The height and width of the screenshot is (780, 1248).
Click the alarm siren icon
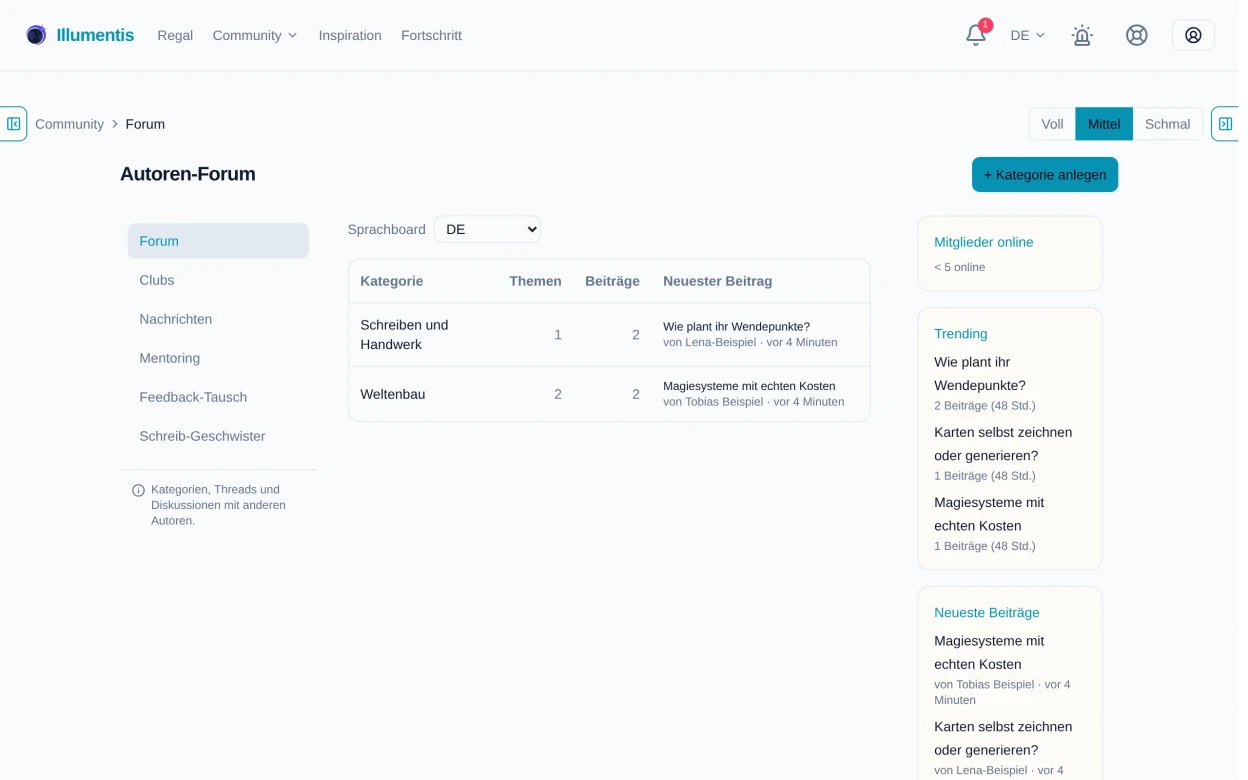click(x=1082, y=35)
